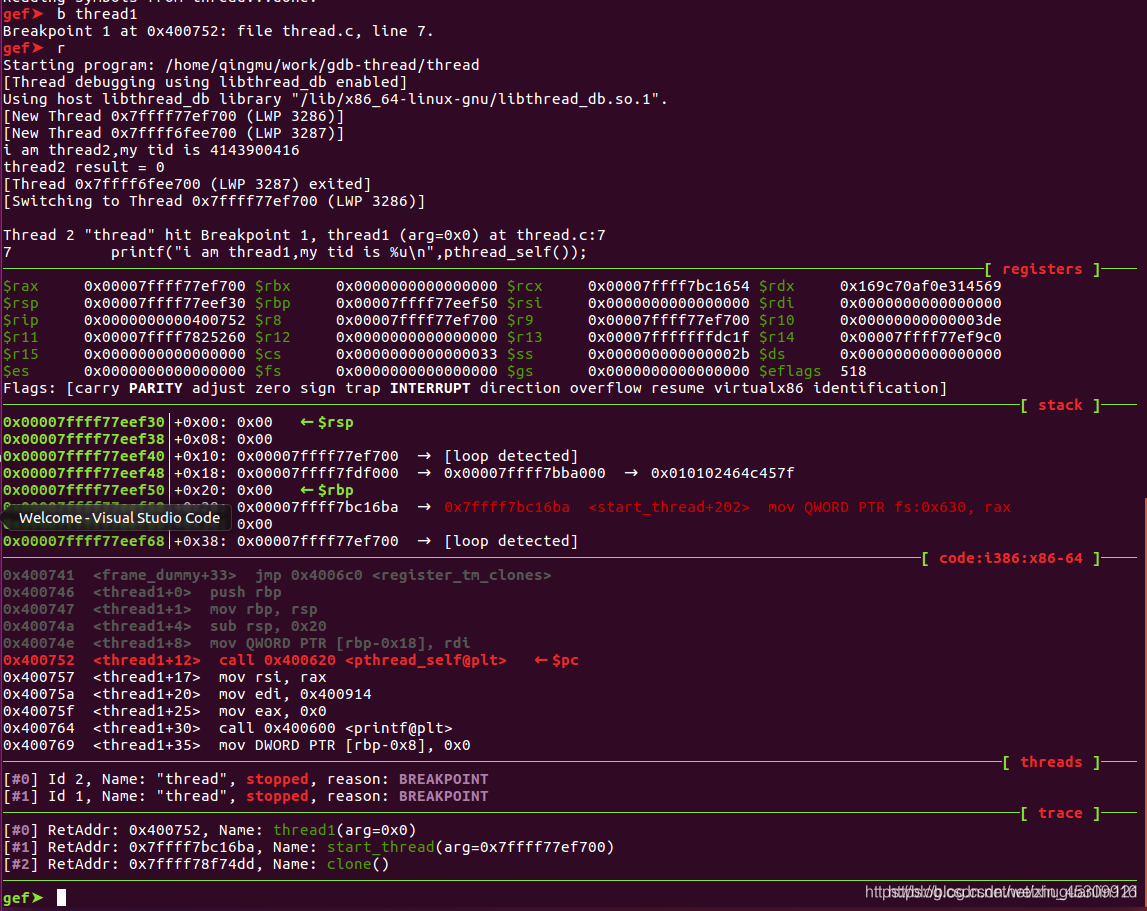Image resolution: width=1147 pixels, height=911 pixels.
Task: Click the $r10 value 0x00000000000003de
Action: (920, 320)
